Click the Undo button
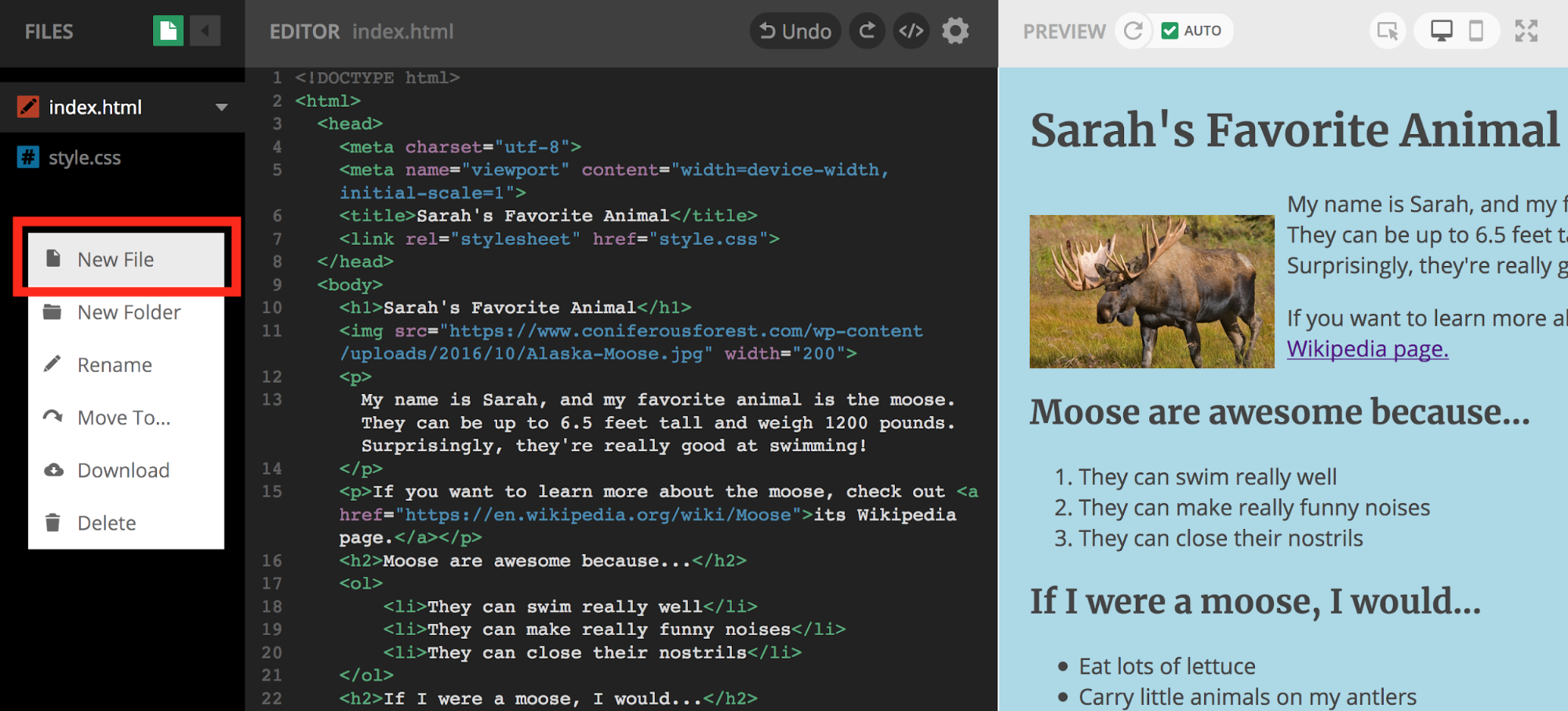 (x=795, y=31)
